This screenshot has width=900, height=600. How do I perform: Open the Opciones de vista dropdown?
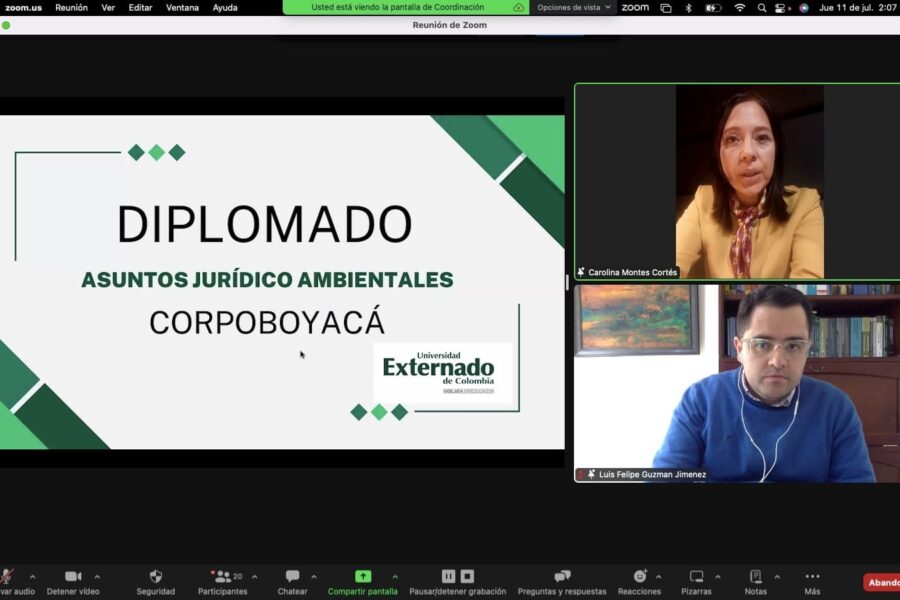coord(574,7)
